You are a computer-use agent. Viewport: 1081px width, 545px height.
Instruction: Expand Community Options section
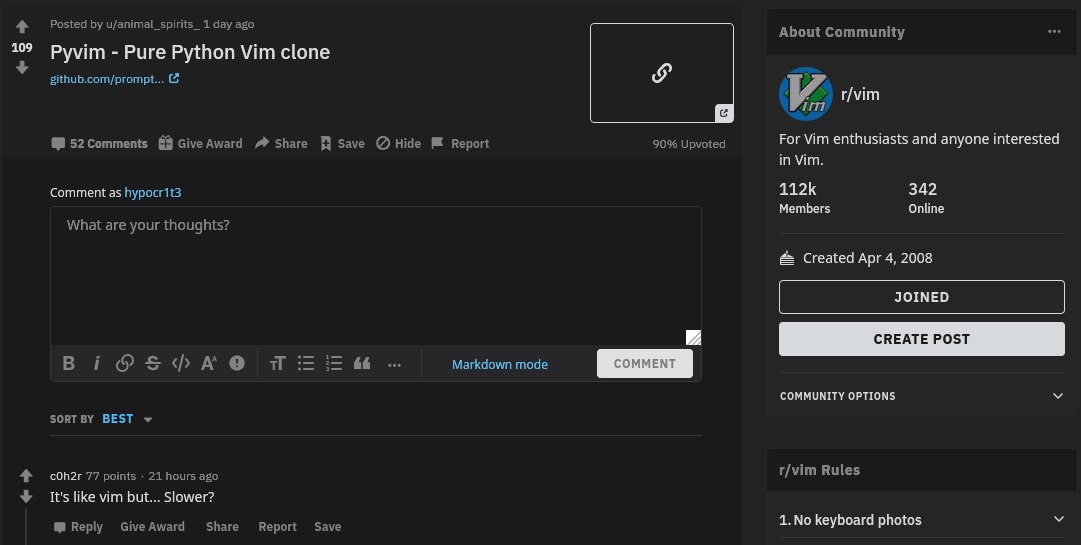pos(922,395)
